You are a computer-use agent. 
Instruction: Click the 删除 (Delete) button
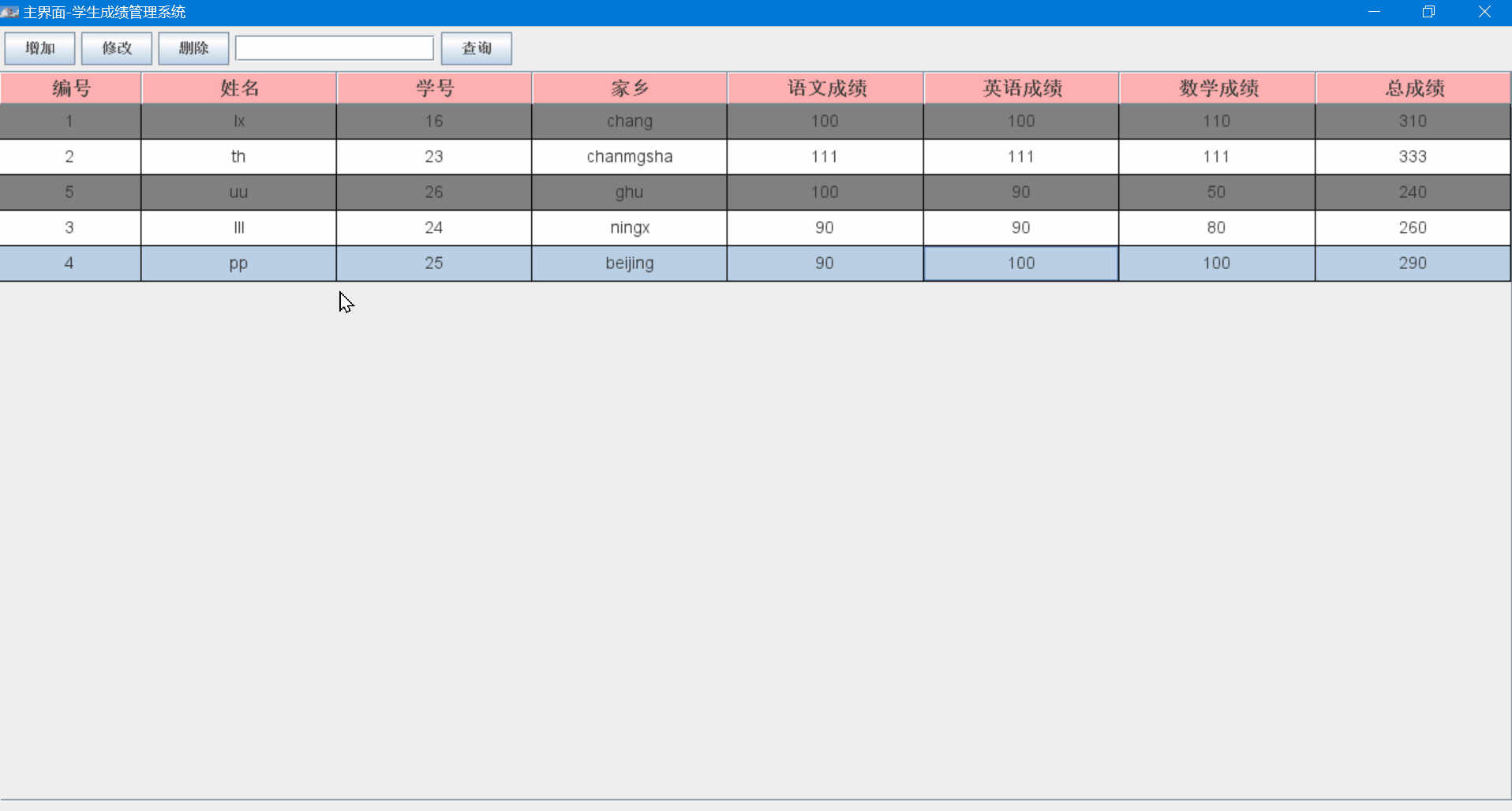pyautogui.click(x=193, y=48)
